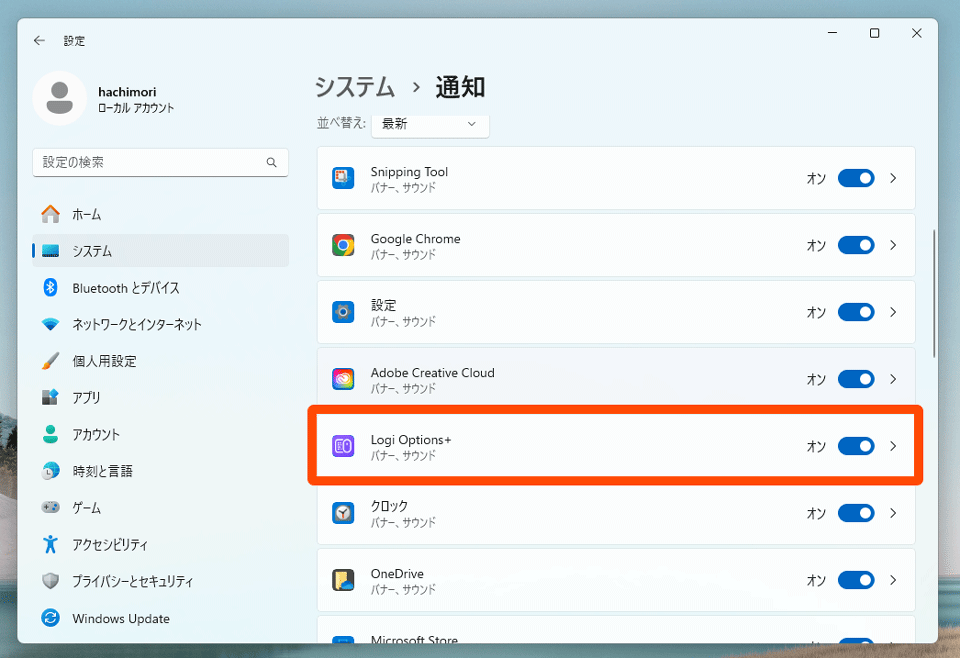Open Bluetooth とデバイス in sidebar
Screen dimensions: 960x658
pos(125,288)
